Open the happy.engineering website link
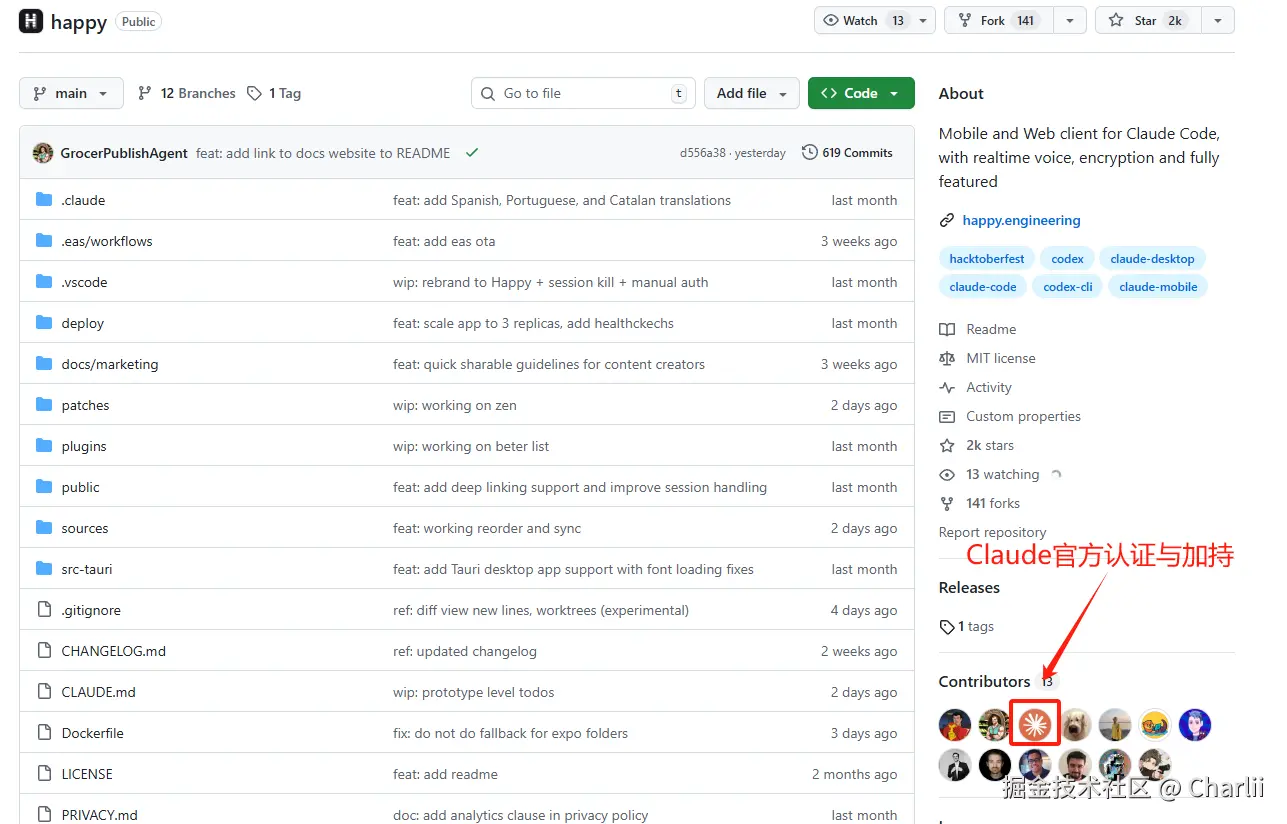The width and height of the screenshot is (1287, 824). (x=1021, y=220)
